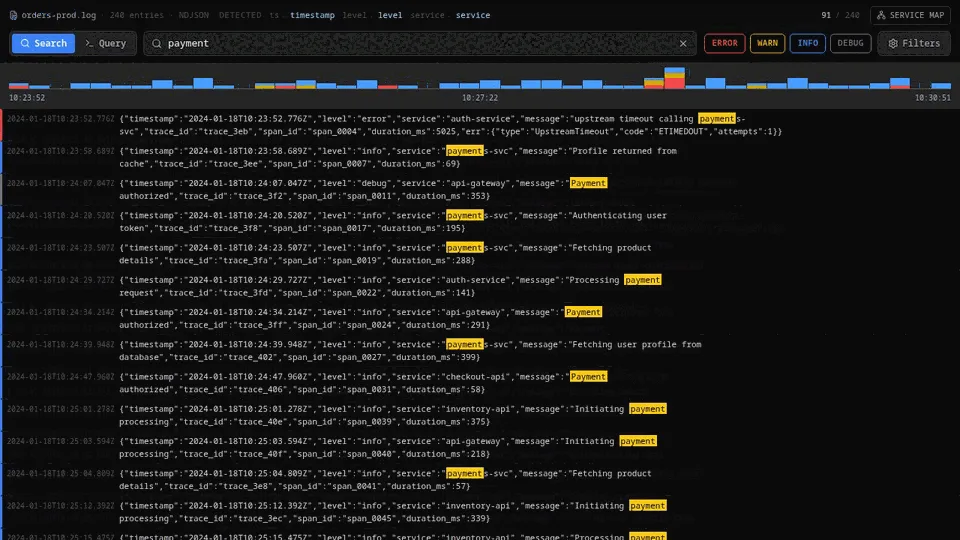
Task: Select the tallest histogram bar with red segment
Action: pos(675,78)
